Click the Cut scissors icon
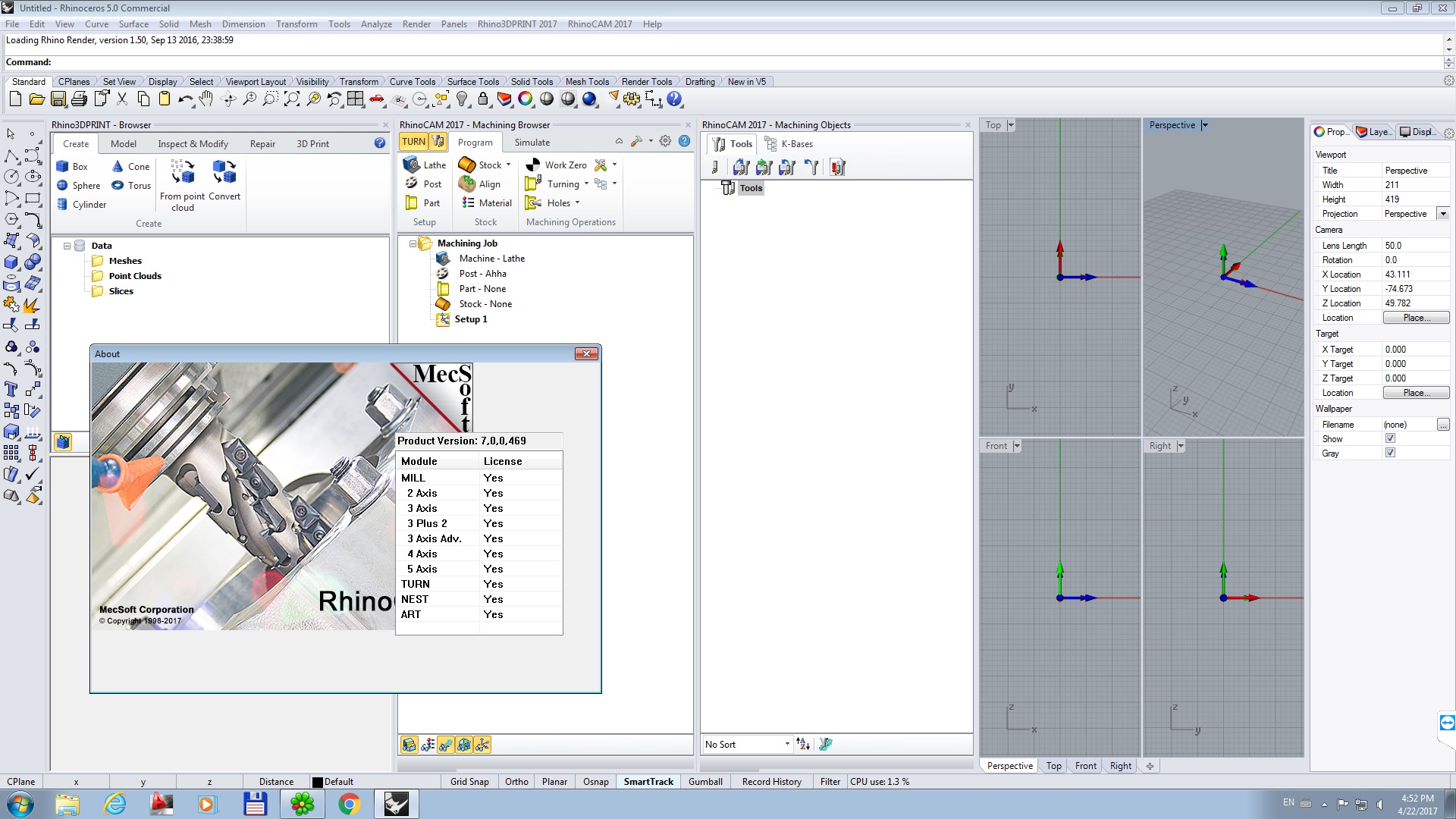1456x819 pixels. coord(122,99)
